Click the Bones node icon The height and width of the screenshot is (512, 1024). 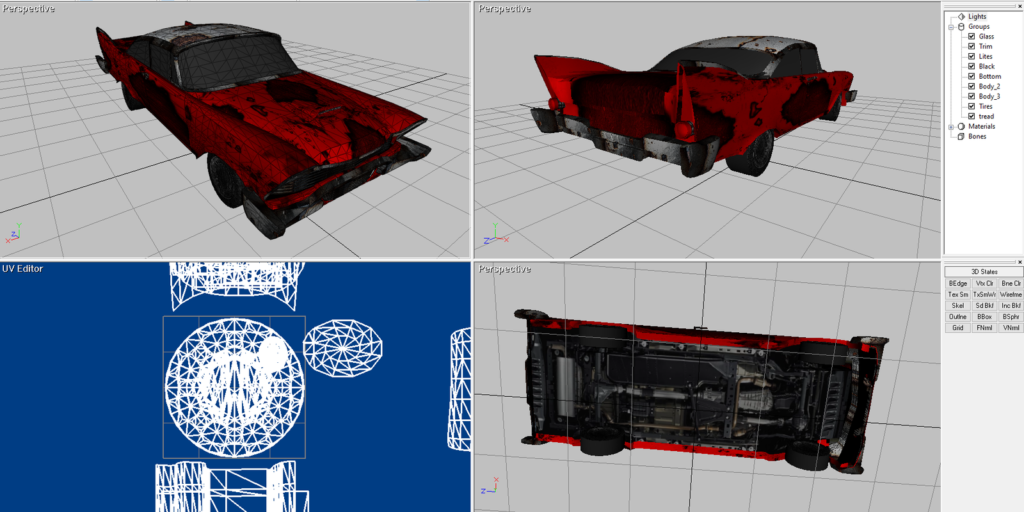(961, 136)
